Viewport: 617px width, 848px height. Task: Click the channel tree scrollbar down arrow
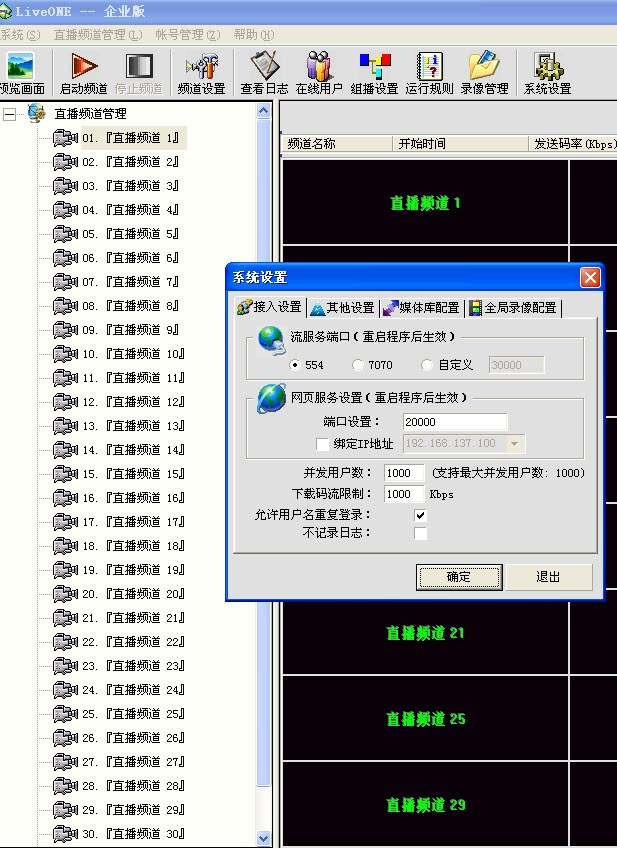point(264,839)
